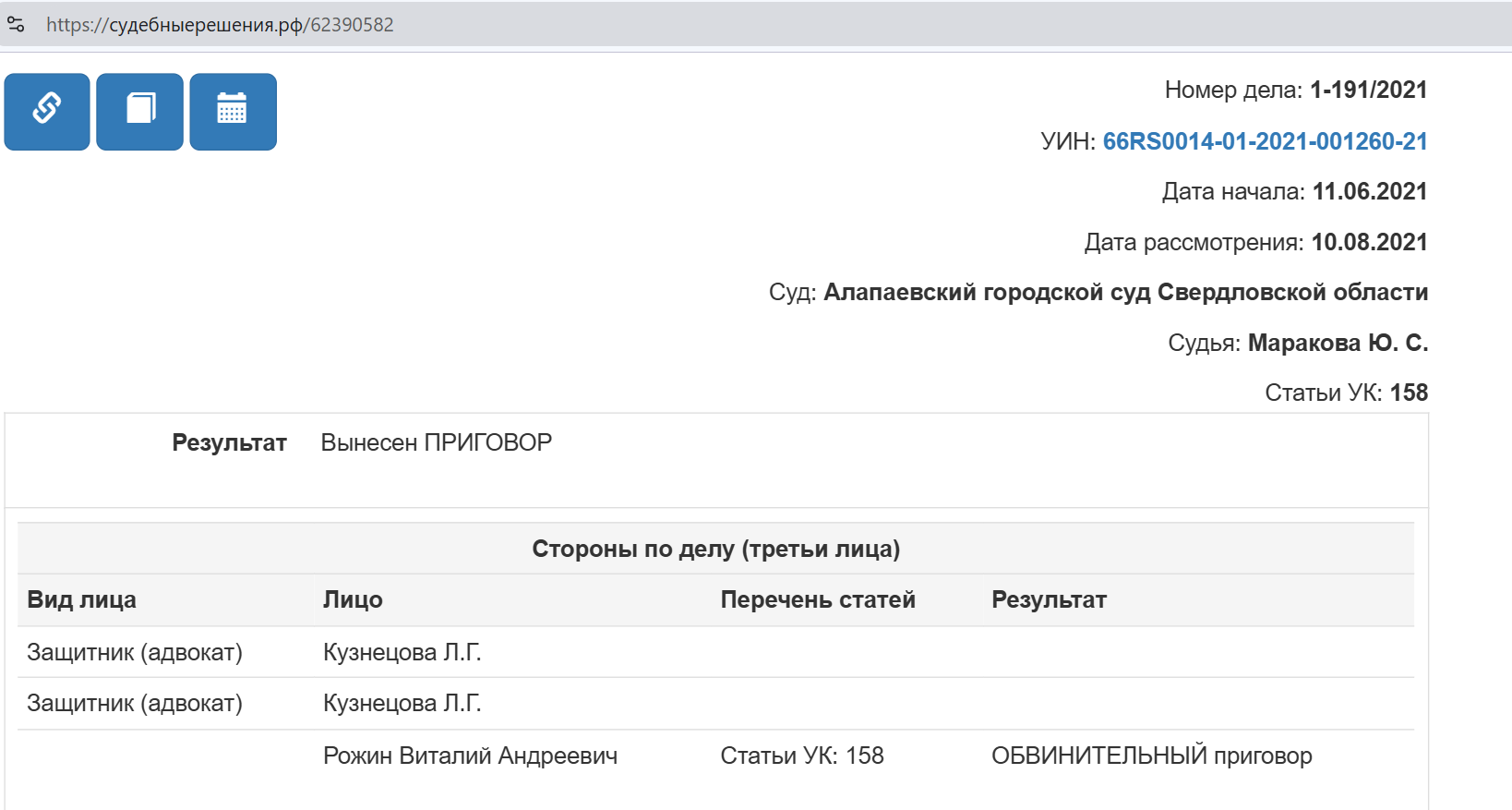Click the Вид лица column header
This screenshot has width=1512, height=810.
click(x=81, y=600)
